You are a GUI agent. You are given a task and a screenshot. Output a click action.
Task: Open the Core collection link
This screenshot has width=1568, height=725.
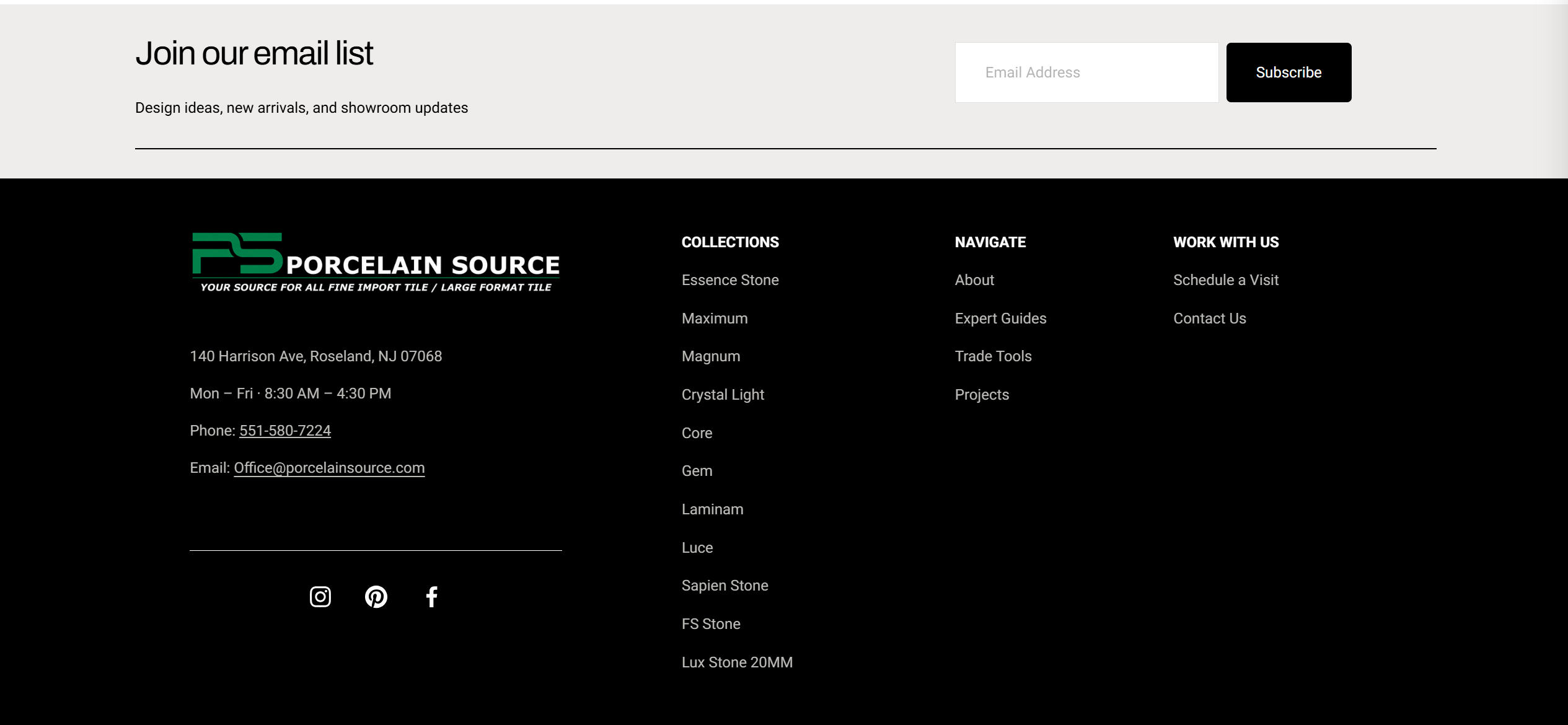697,433
